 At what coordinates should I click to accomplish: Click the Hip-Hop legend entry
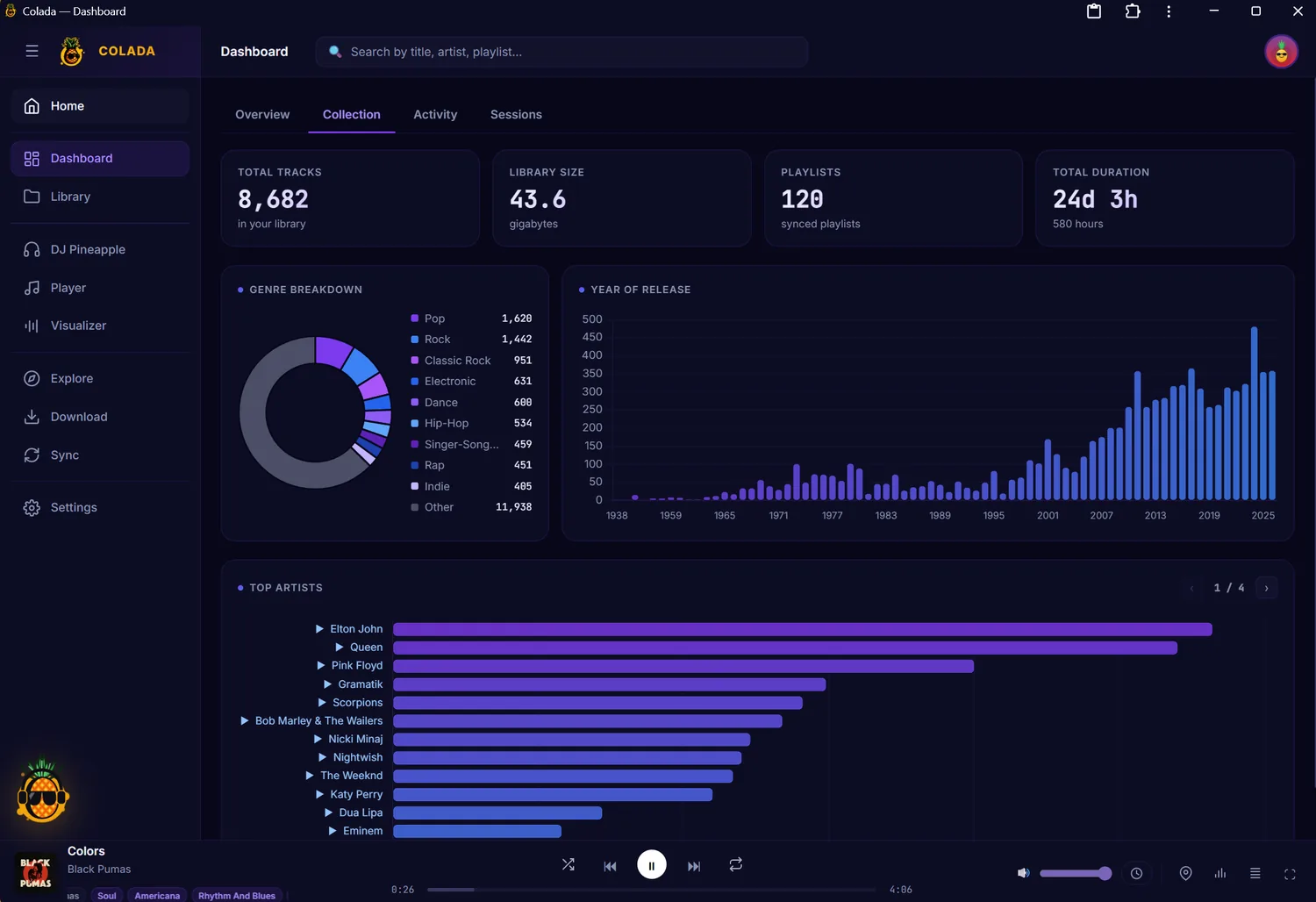point(471,423)
